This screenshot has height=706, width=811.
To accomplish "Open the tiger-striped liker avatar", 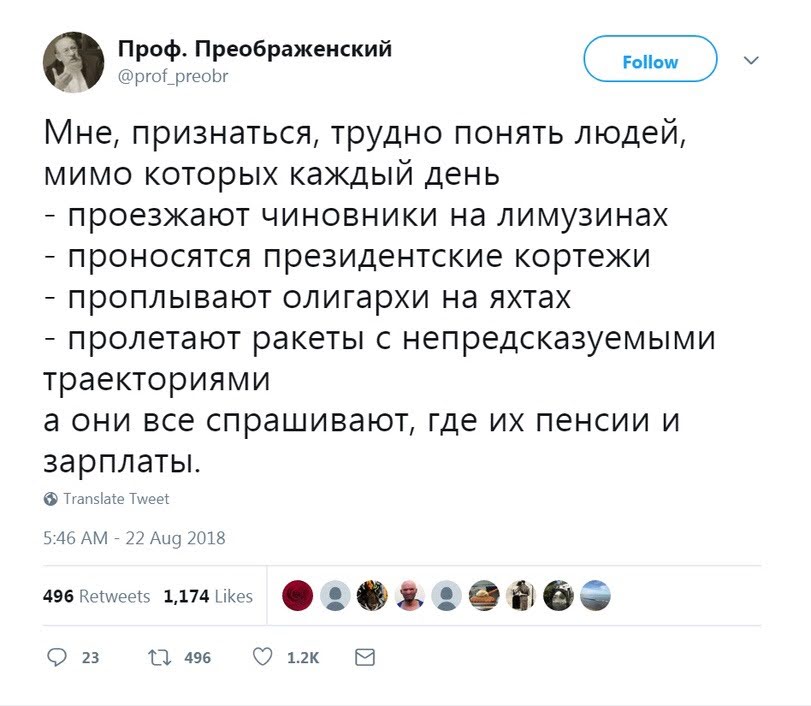I will coord(371,596).
